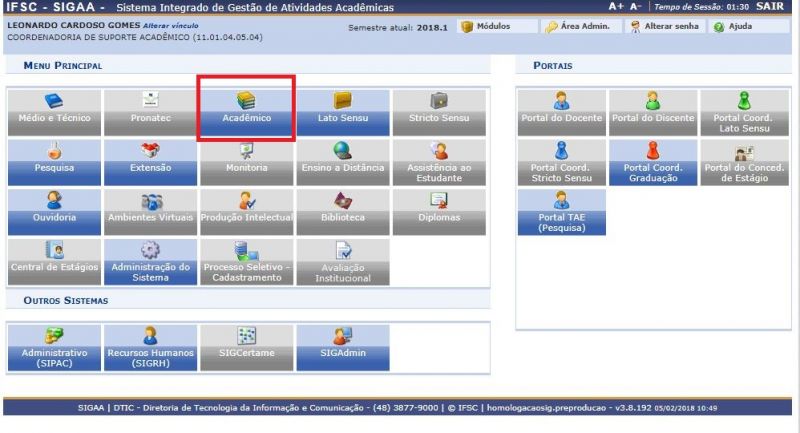Click the SAIR logout link
Image resolution: width=800 pixels, height=433 pixels.
(778, 7)
